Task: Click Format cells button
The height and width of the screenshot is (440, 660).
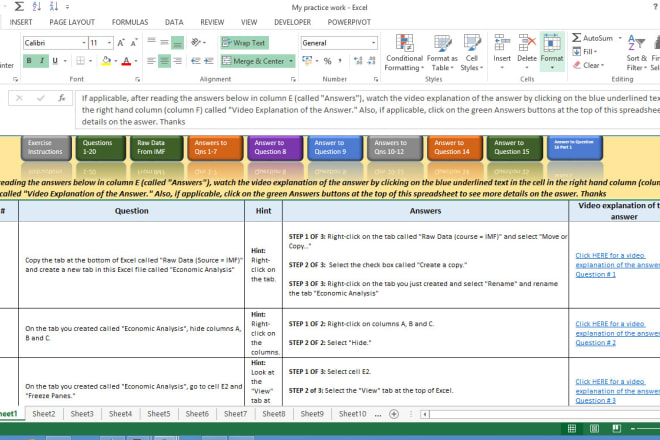Action: pos(552,51)
